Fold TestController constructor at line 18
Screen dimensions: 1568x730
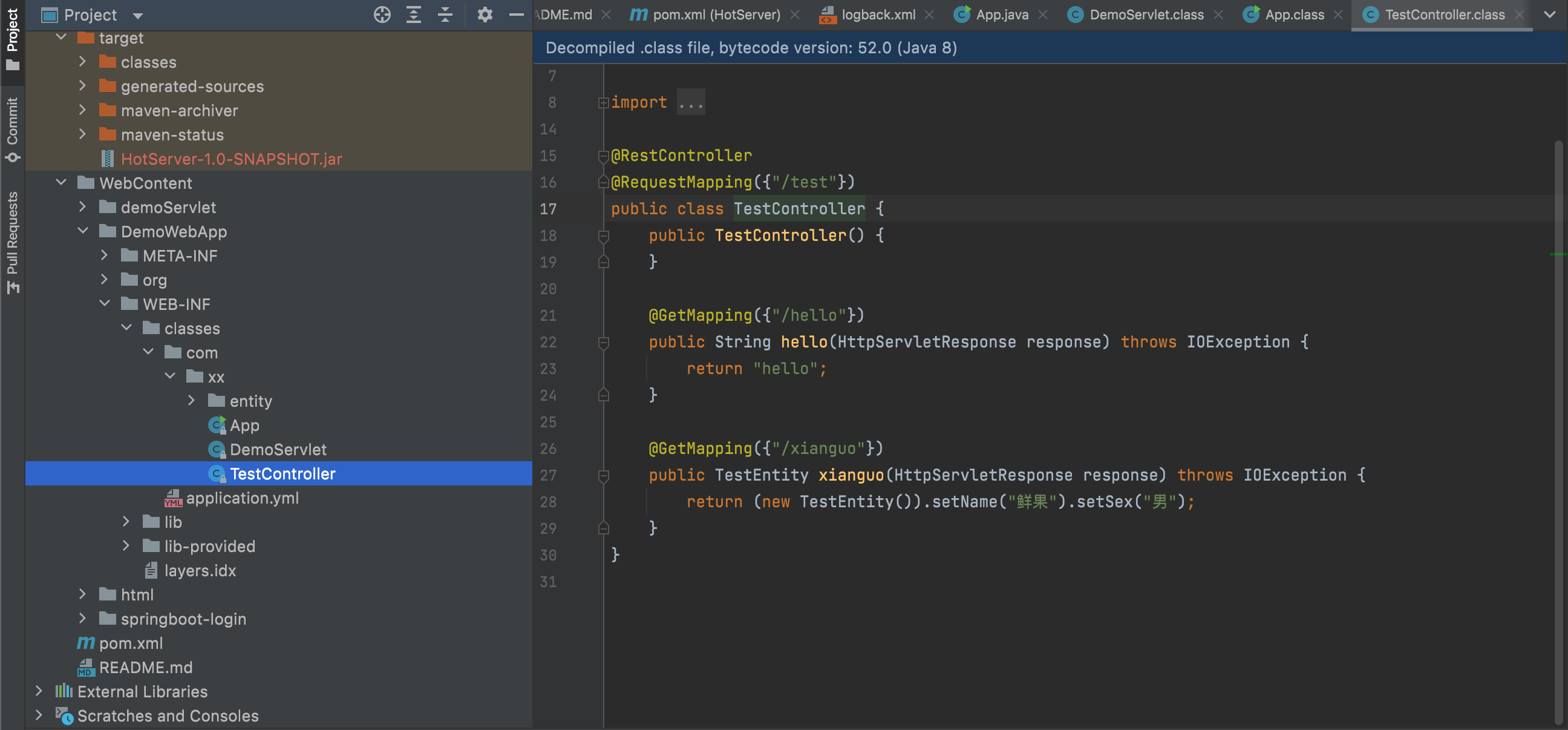(603, 235)
